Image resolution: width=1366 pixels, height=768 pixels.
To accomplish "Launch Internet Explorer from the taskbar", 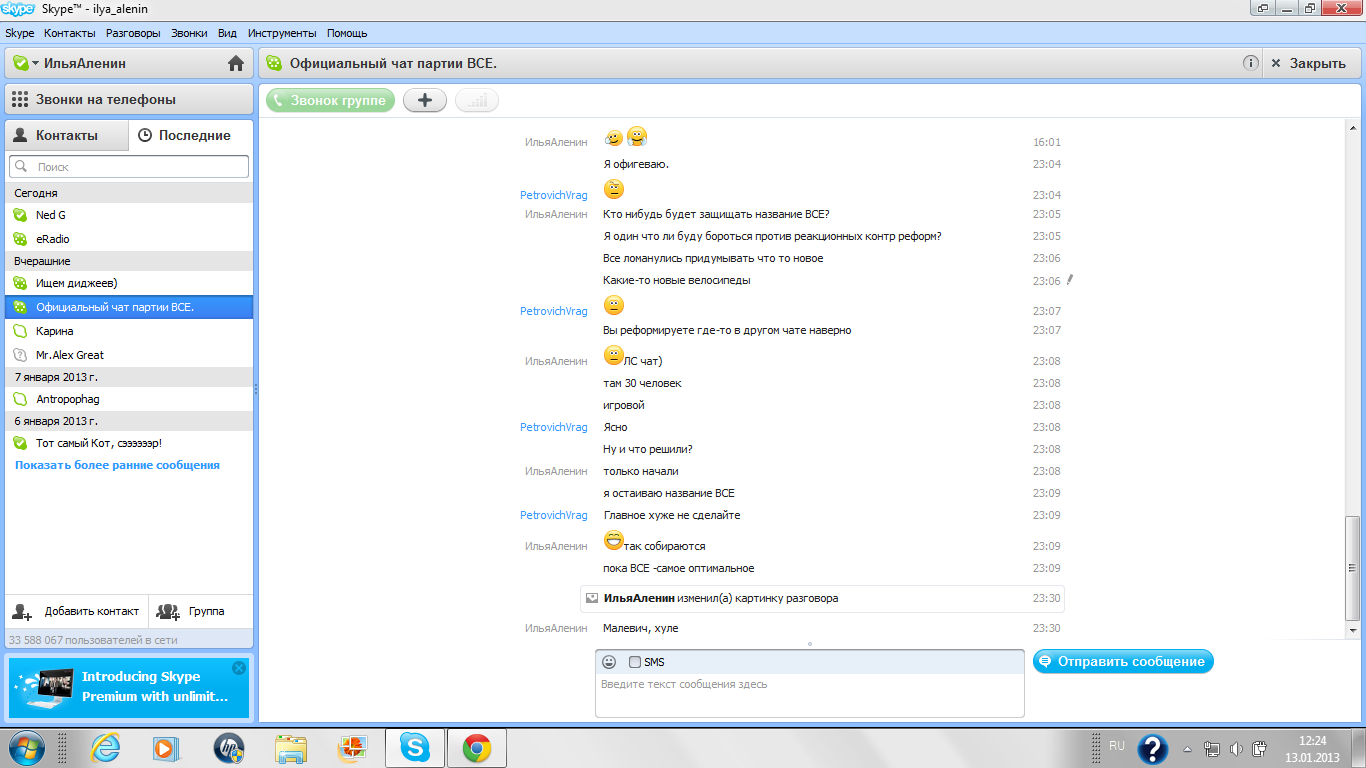I will [105, 748].
